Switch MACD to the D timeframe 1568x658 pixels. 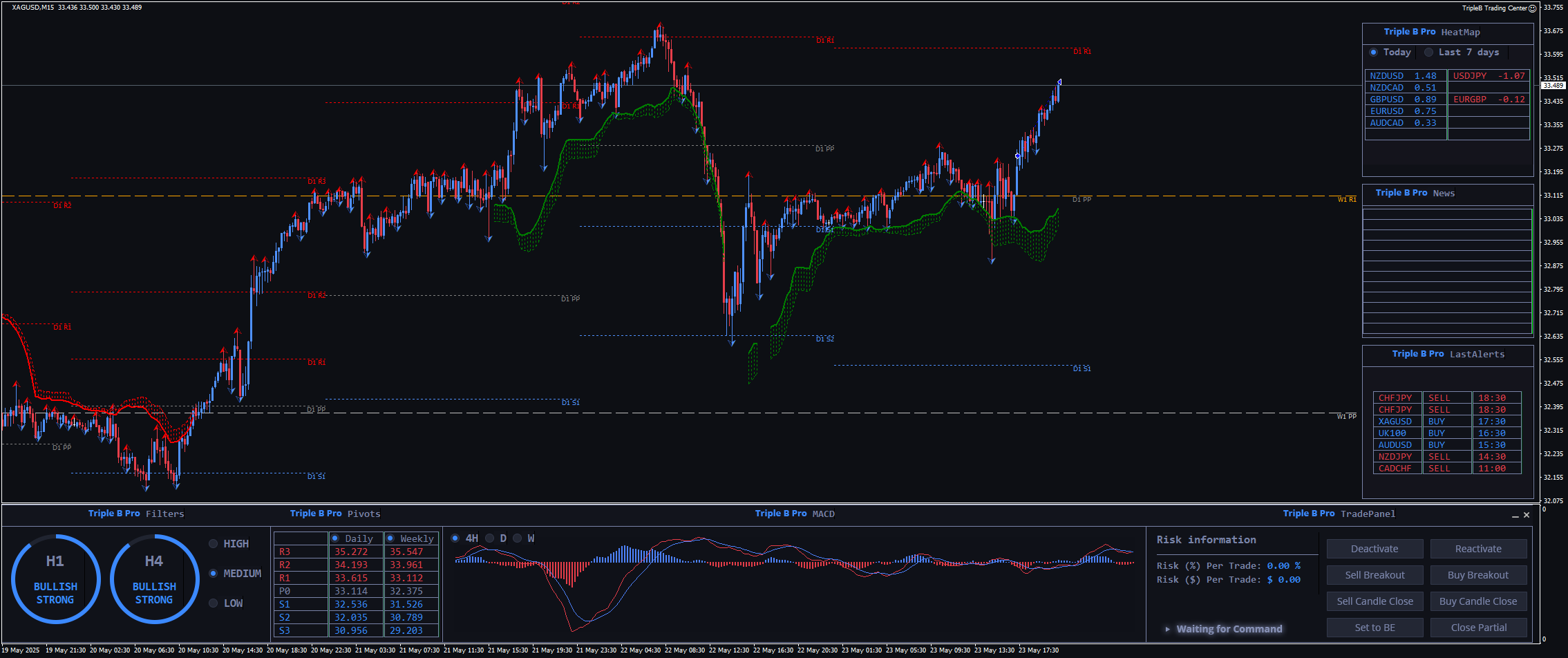click(x=490, y=538)
